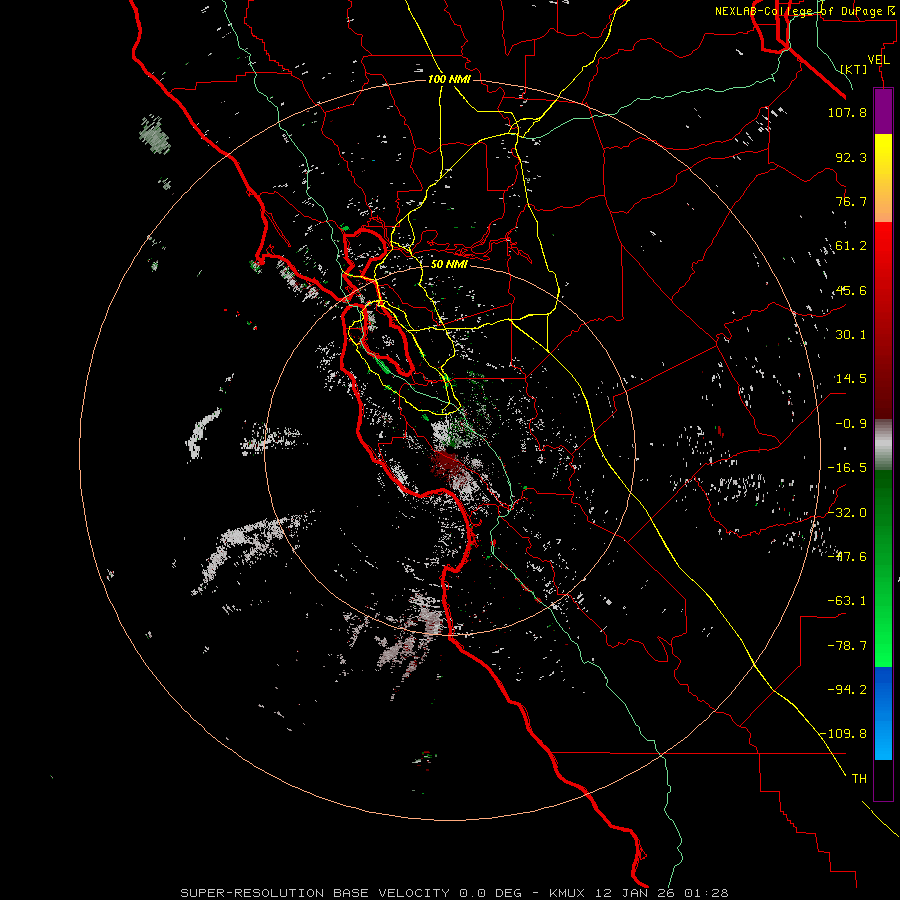Click the -32.0 velocity scale value

(847, 513)
